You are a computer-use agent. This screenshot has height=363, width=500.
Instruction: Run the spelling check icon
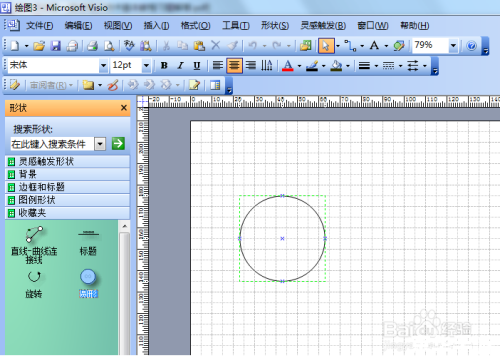point(129,46)
